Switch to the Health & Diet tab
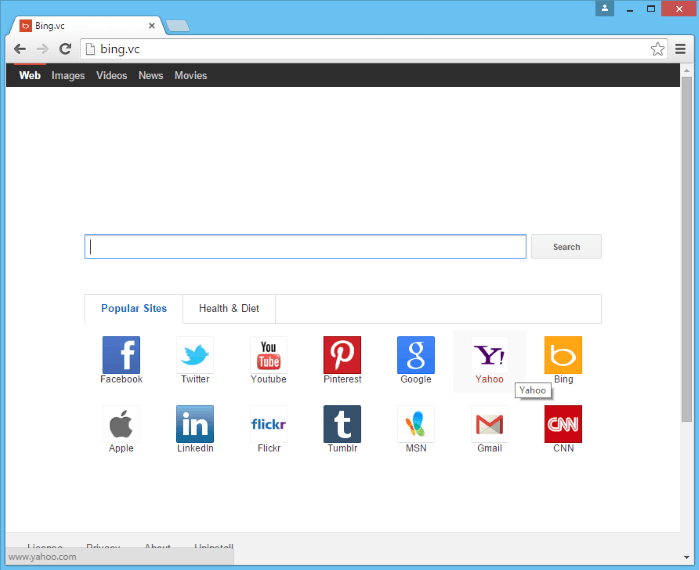The width and height of the screenshot is (699, 570). tap(229, 309)
